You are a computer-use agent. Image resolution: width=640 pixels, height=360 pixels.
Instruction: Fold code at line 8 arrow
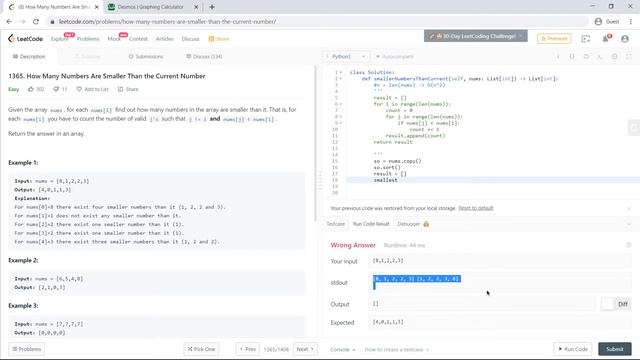(x=341, y=117)
